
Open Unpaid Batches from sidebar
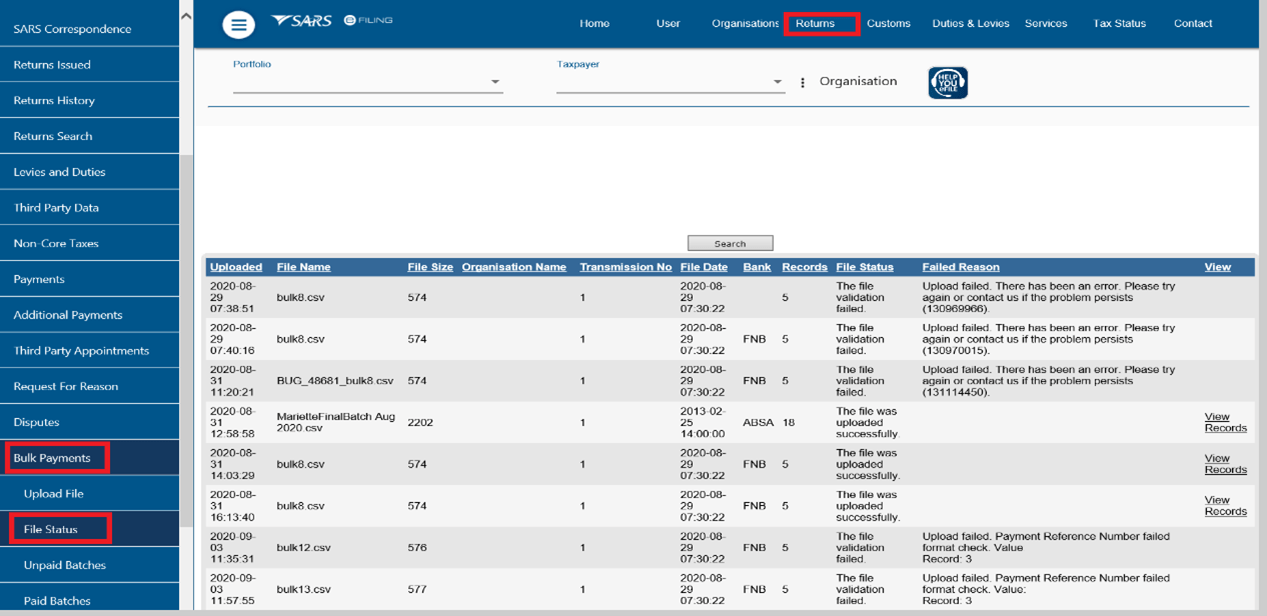click(x=65, y=565)
